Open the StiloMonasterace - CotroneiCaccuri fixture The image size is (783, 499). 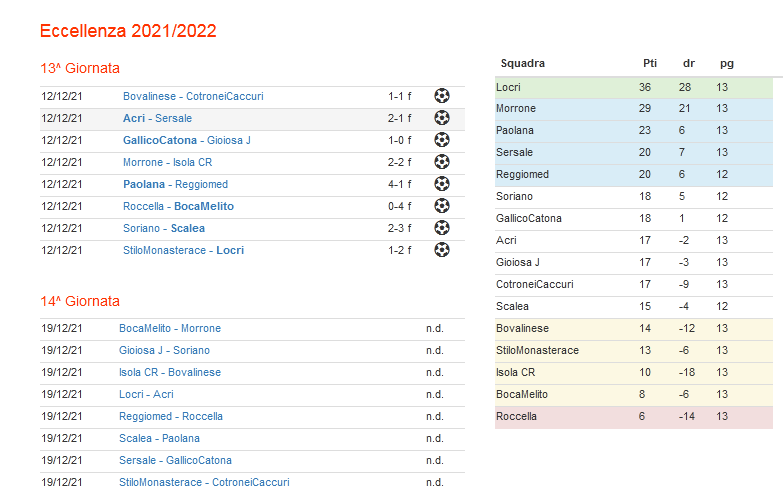tap(204, 482)
